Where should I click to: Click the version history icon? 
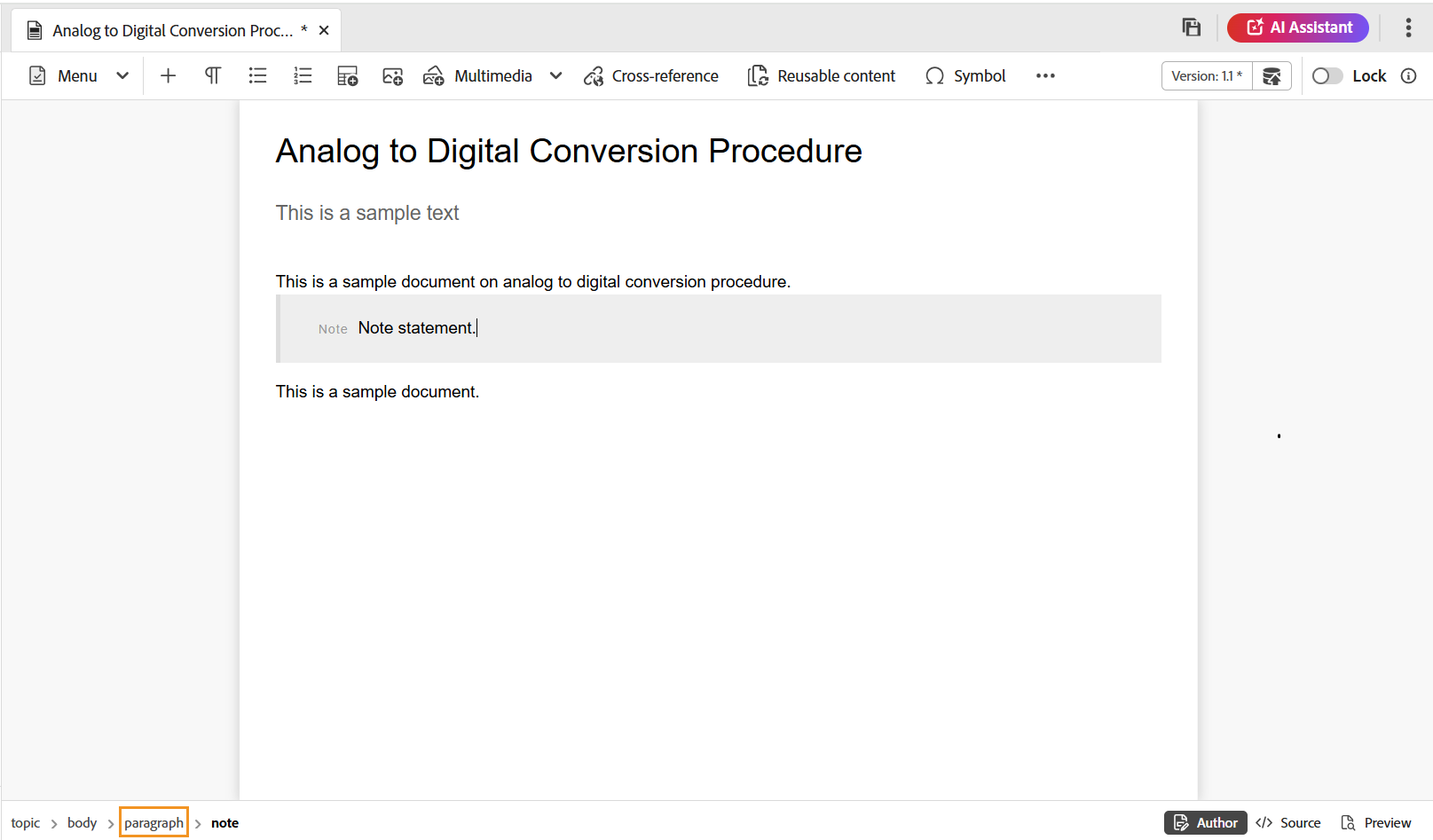(1272, 76)
